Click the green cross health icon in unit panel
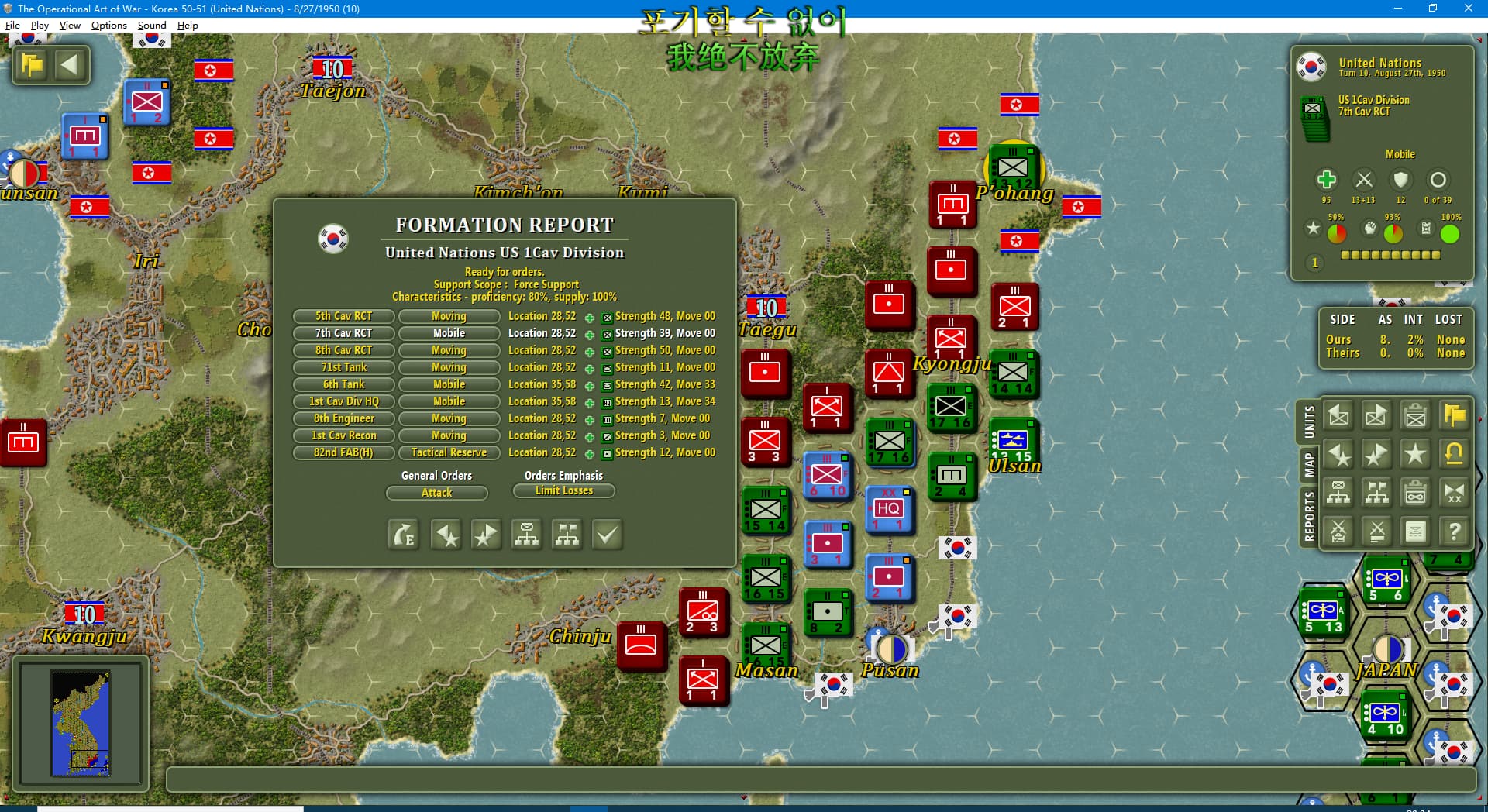The width and height of the screenshot is (1488, 812). 1326,180
